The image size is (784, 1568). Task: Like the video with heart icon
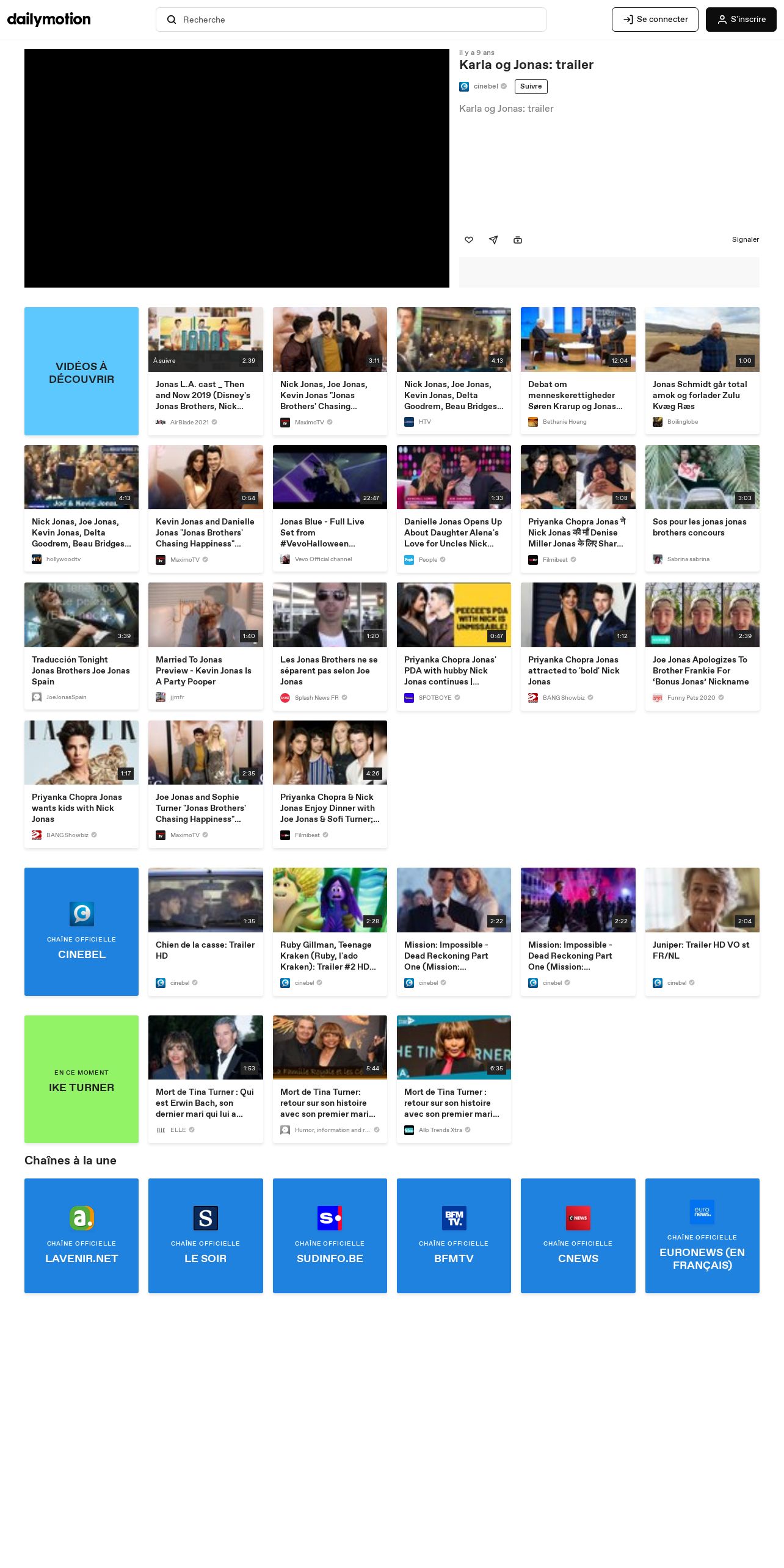pos(469,240)
